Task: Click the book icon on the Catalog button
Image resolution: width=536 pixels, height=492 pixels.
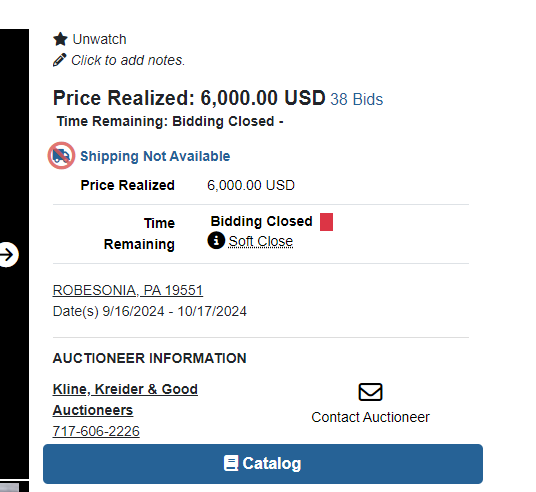Action: 231,463
